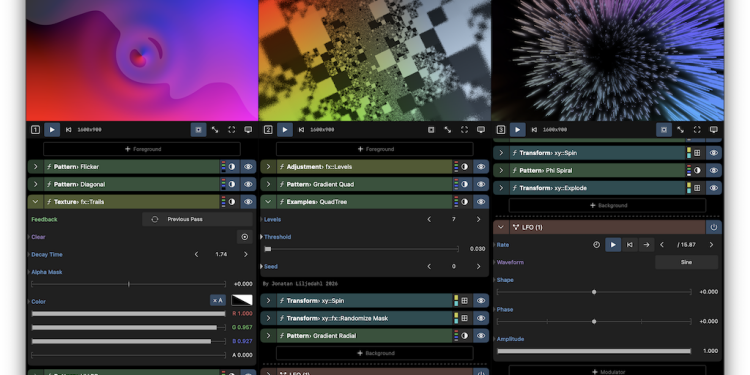The width and height of the screenshot is (750, 375).
Task: Add a Foreground layer in viewport 1
Action: (x=142, y=149)
